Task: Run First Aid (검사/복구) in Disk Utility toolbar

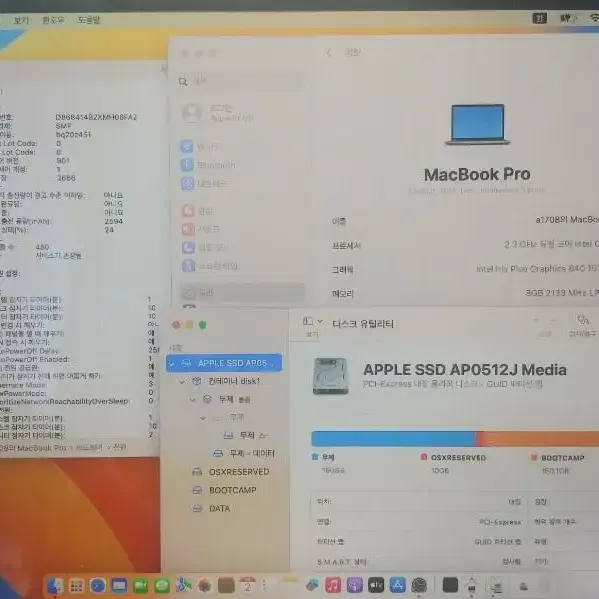Action: 582,326
